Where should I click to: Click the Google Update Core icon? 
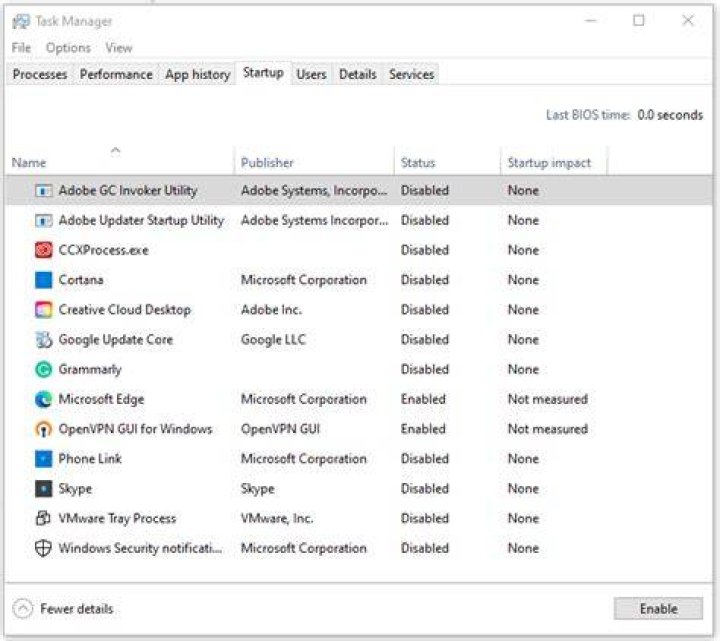tap(44, 339)
